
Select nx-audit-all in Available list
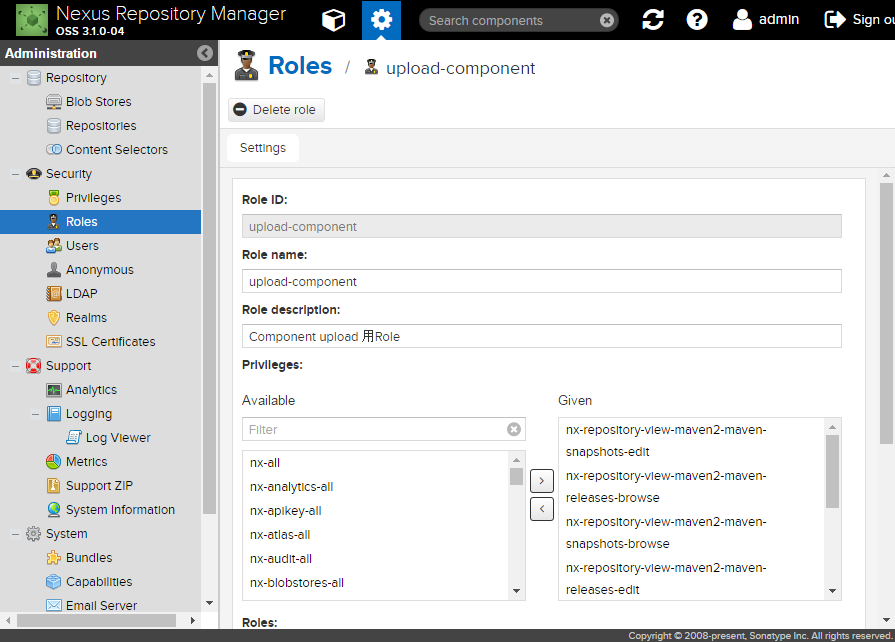(x=375, y=559)
